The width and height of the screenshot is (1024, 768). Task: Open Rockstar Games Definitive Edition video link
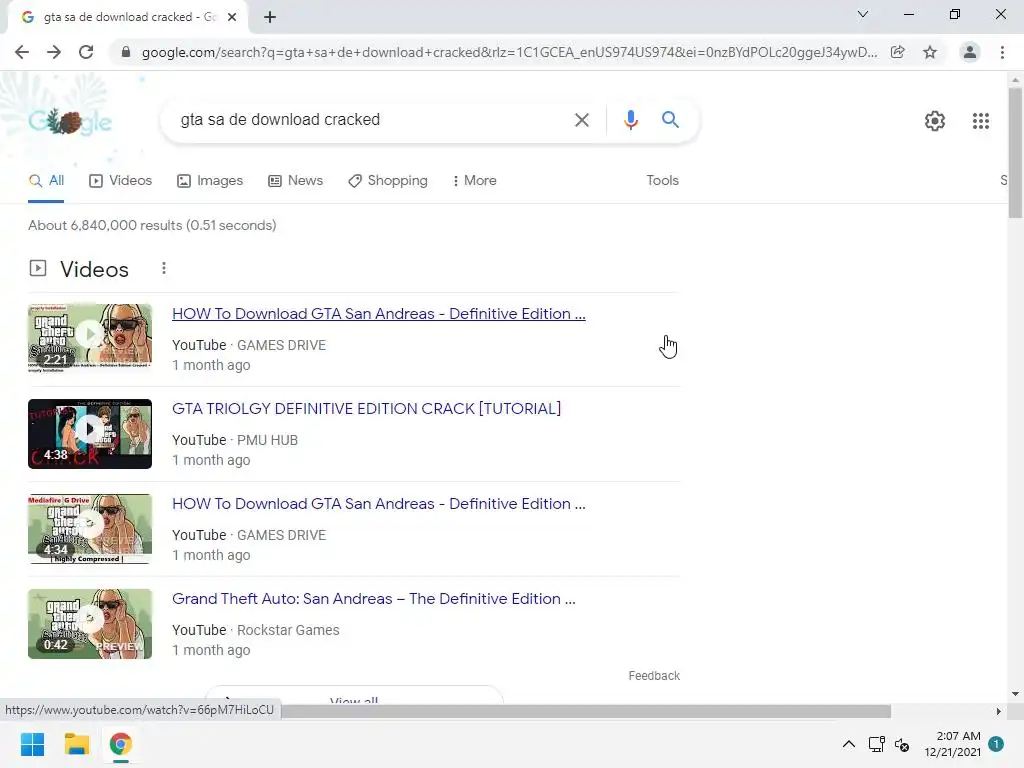(374, 599)
